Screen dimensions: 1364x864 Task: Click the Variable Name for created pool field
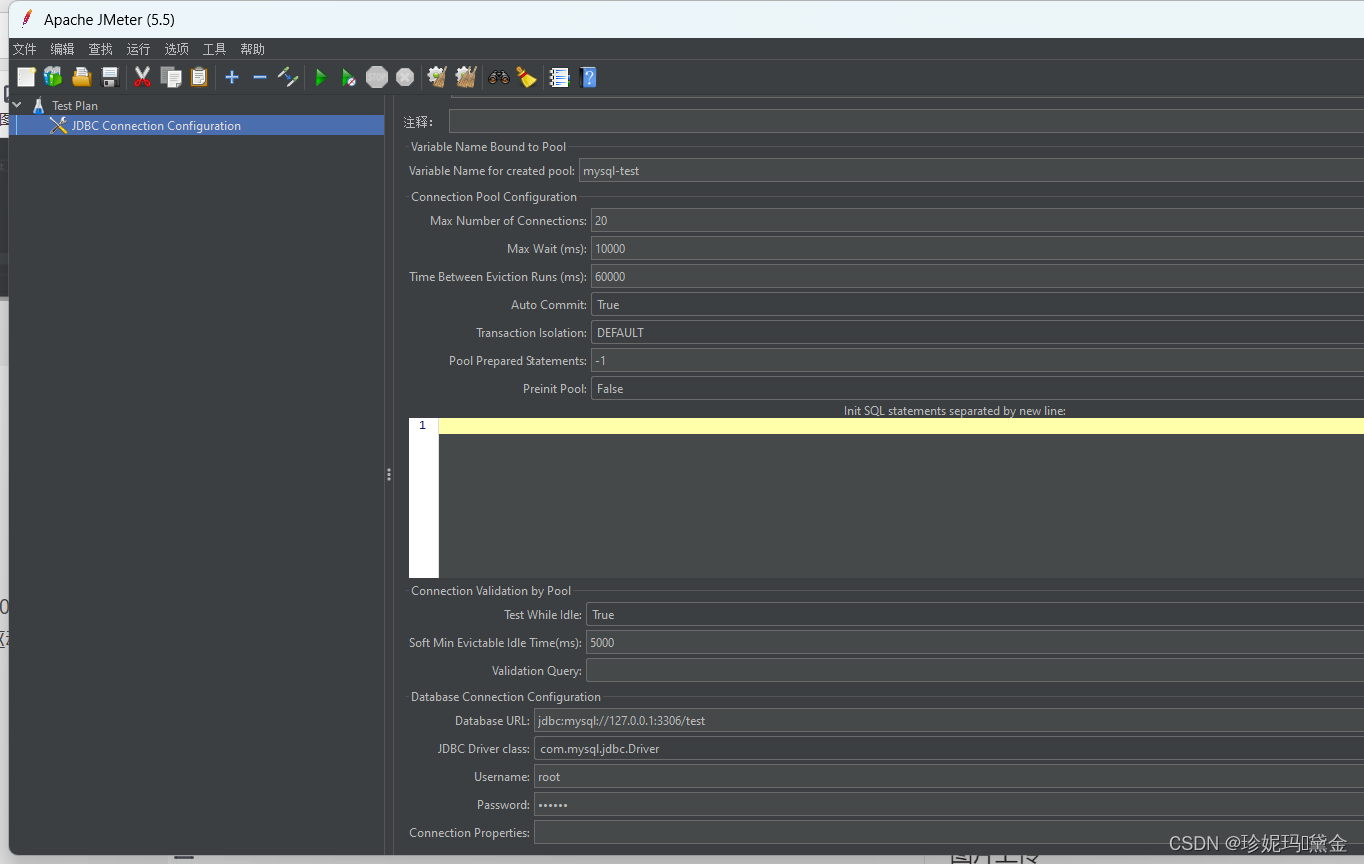(x=971, y=170)
